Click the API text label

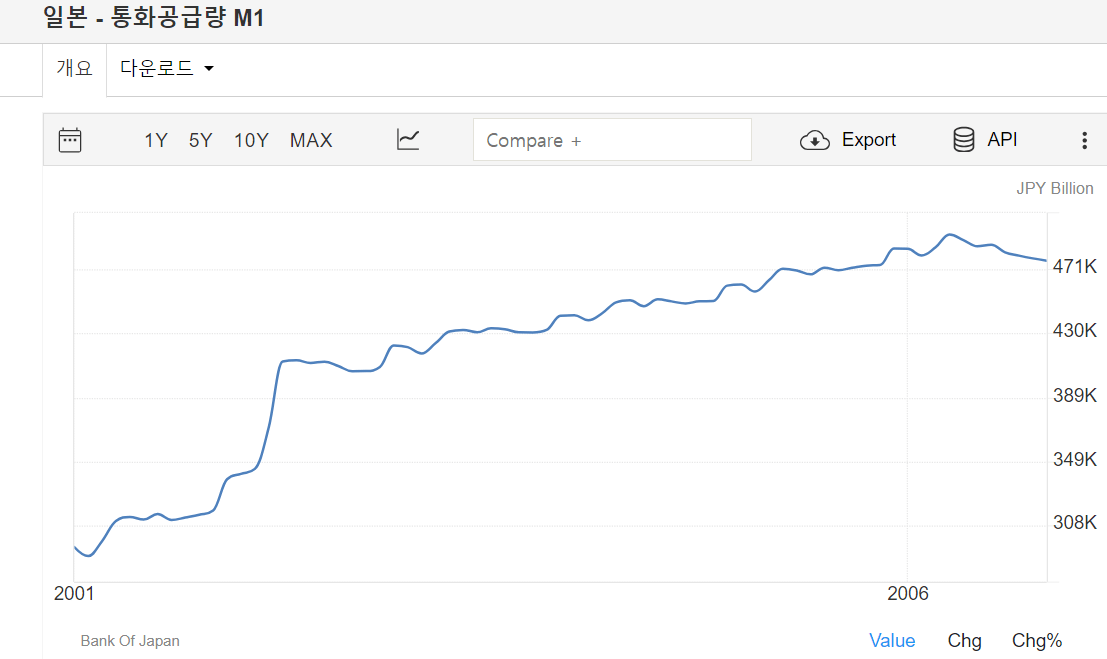(1002, 140)
